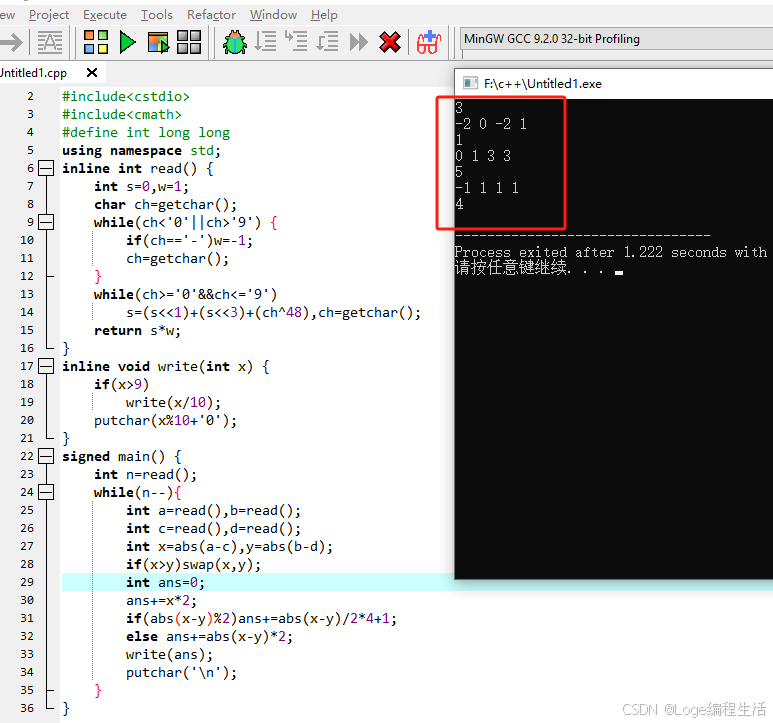The height and width of the screenshot is (723, 773).
Task: Click the 'int c=read(),d=read();' line
Action: [213, 528]
